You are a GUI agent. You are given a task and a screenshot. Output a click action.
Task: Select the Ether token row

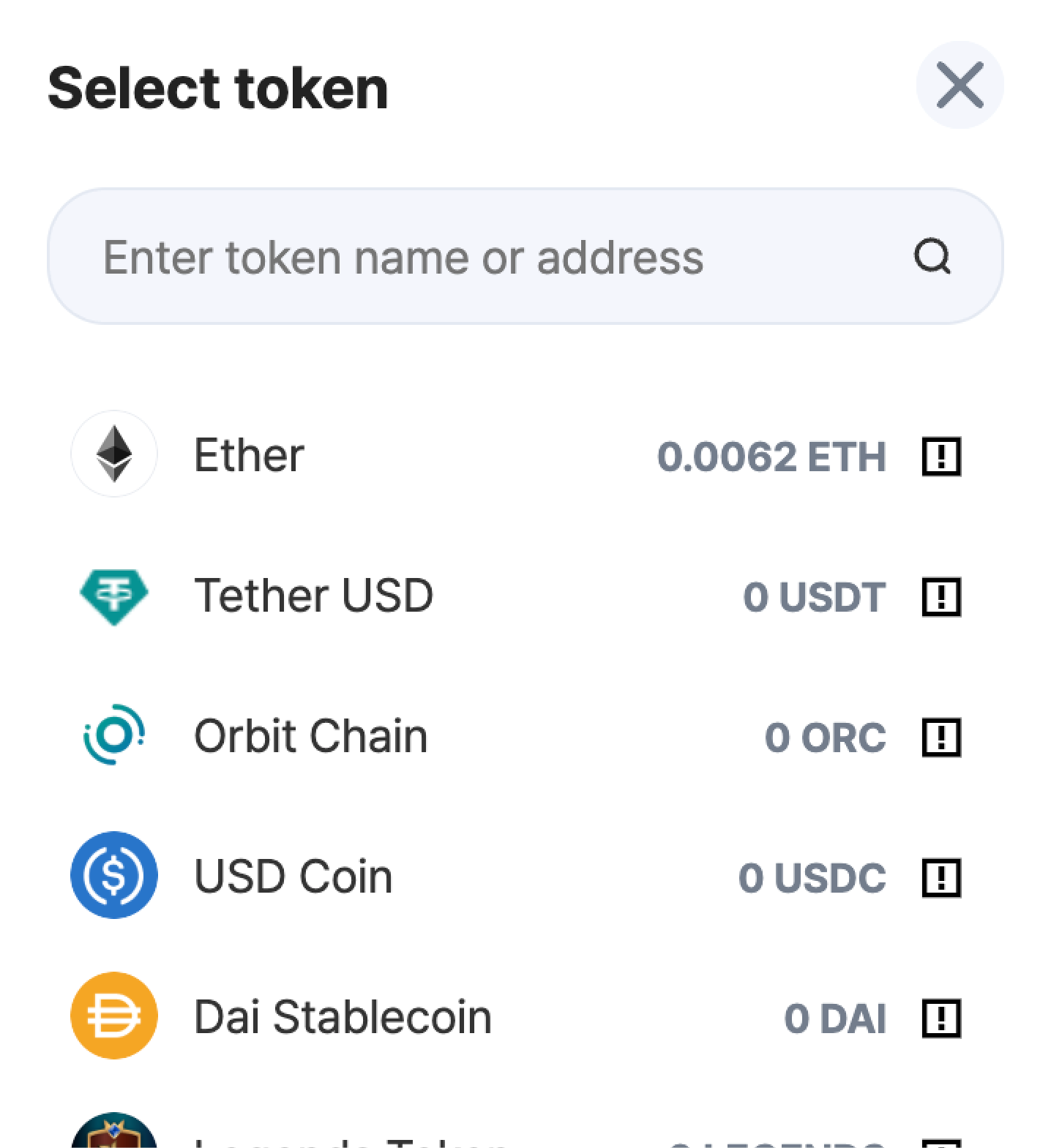click(525, 455)
